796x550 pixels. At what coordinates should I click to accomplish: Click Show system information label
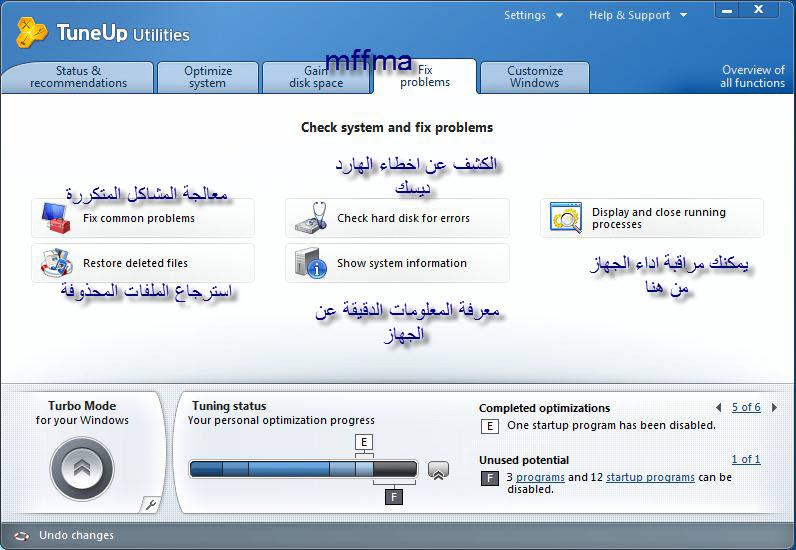tap(402, 263)
